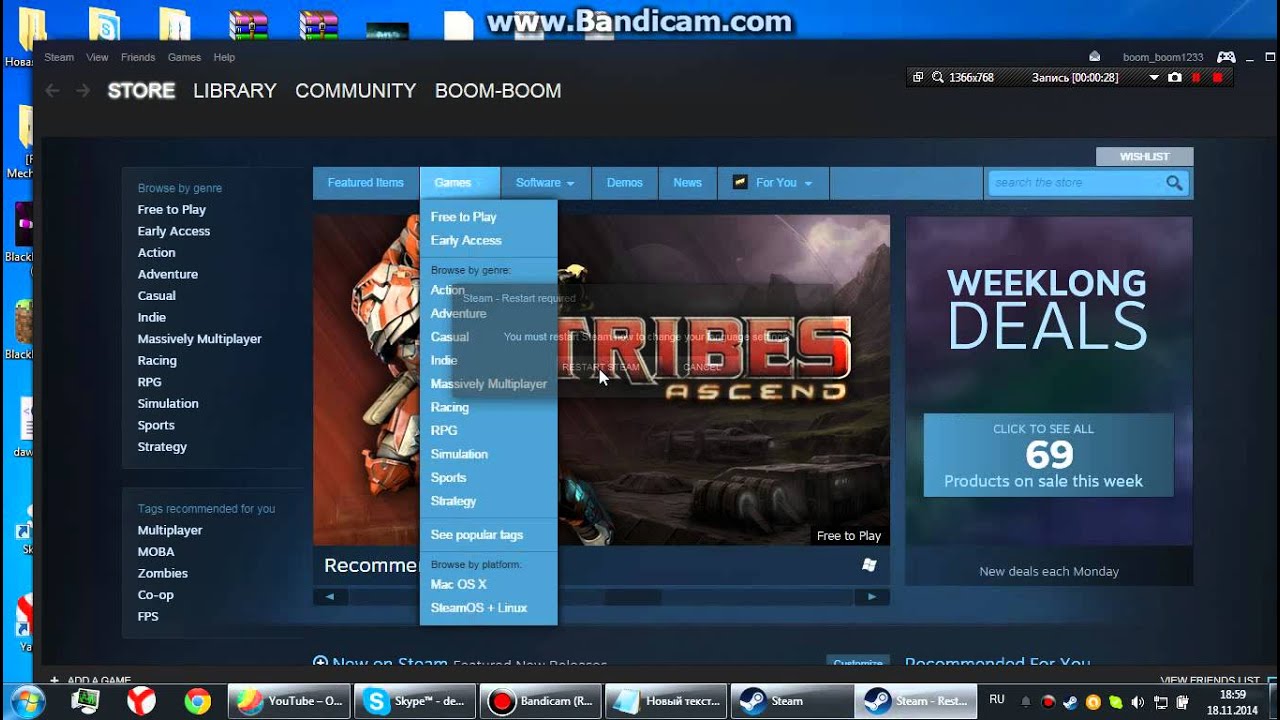Click the Windows platform icon under Tribes banner
Screen dimensions: 1280x720
(x=869, y=565)
